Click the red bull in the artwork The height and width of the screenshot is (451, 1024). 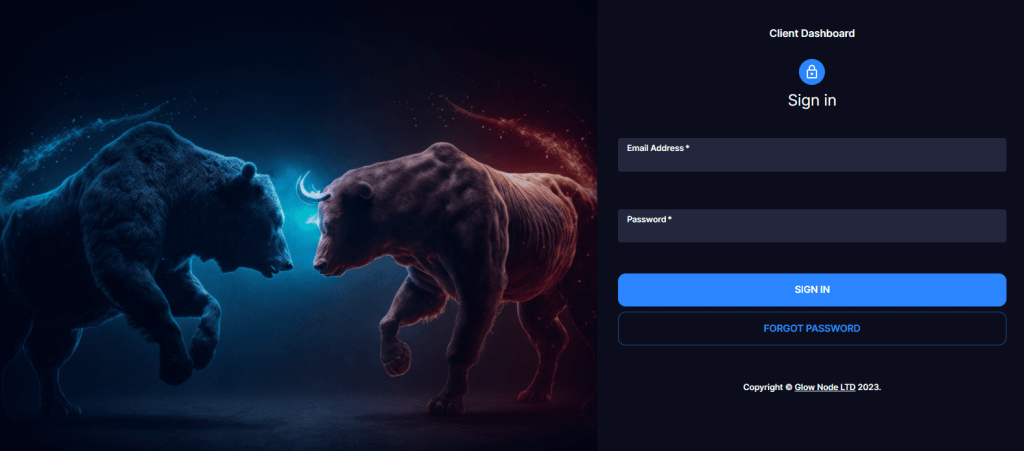[x=451, y=261]
